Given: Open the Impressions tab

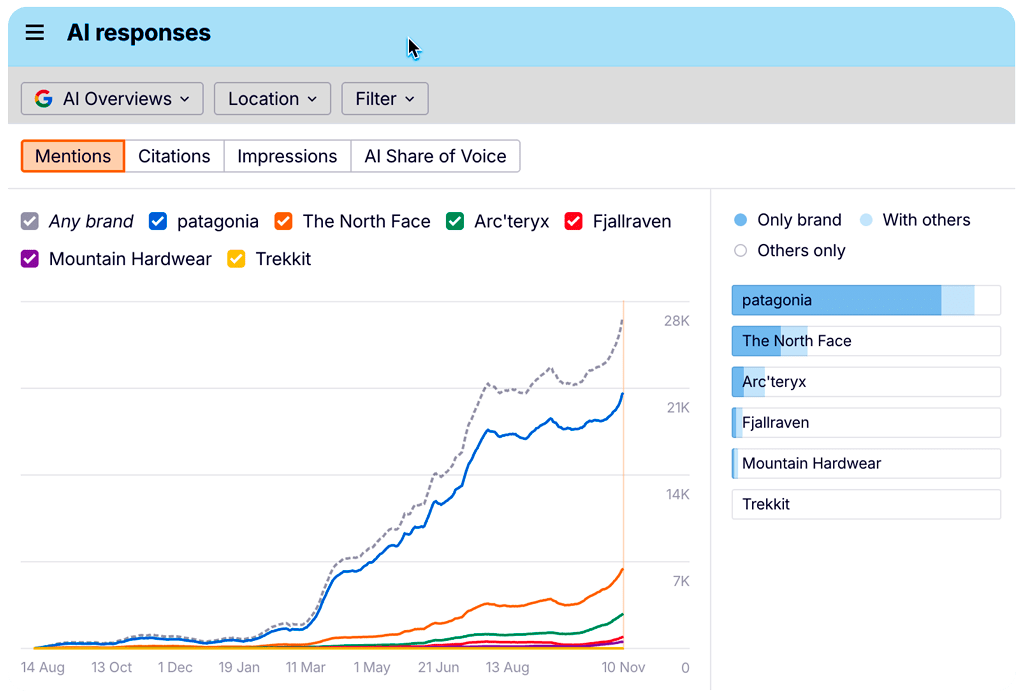Looking at the screenshot, I should (x=287, y=156).
